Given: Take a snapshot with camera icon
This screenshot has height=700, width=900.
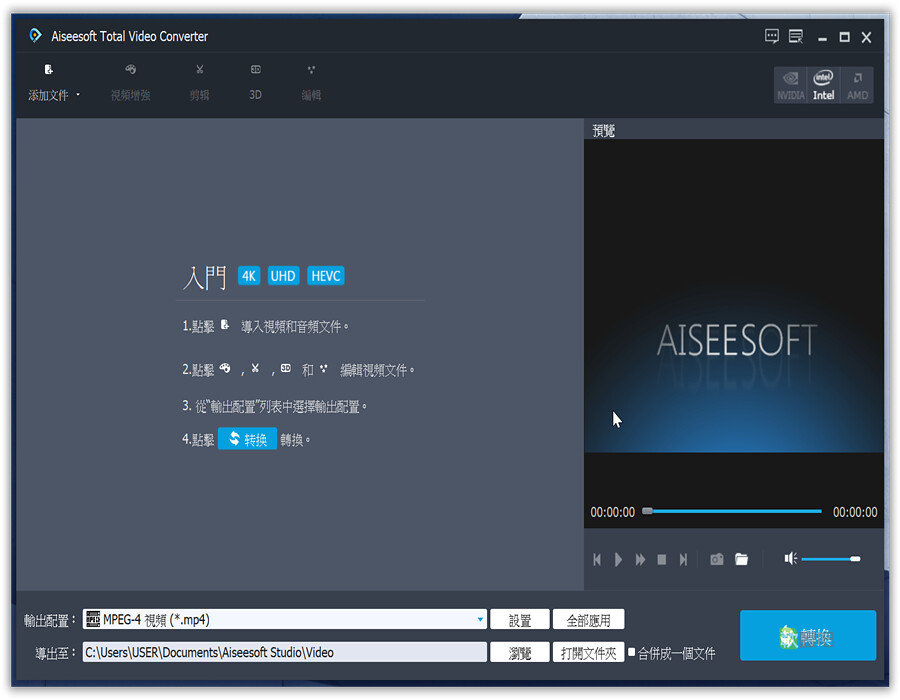Looking at the screenshot, I should tap(717, 559).
